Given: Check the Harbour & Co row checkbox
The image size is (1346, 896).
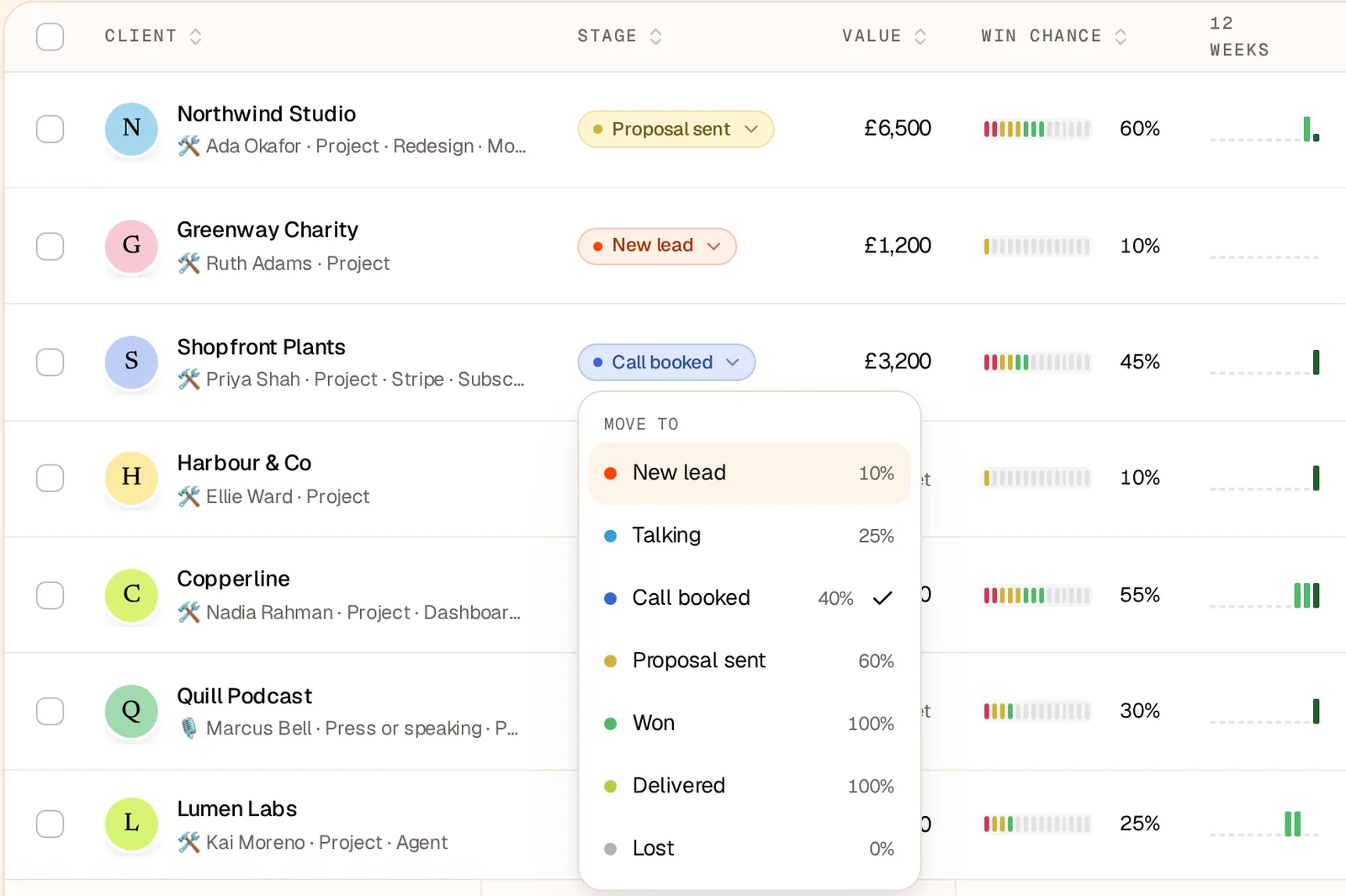Looking at the screenshot, I should click(50, 477).
